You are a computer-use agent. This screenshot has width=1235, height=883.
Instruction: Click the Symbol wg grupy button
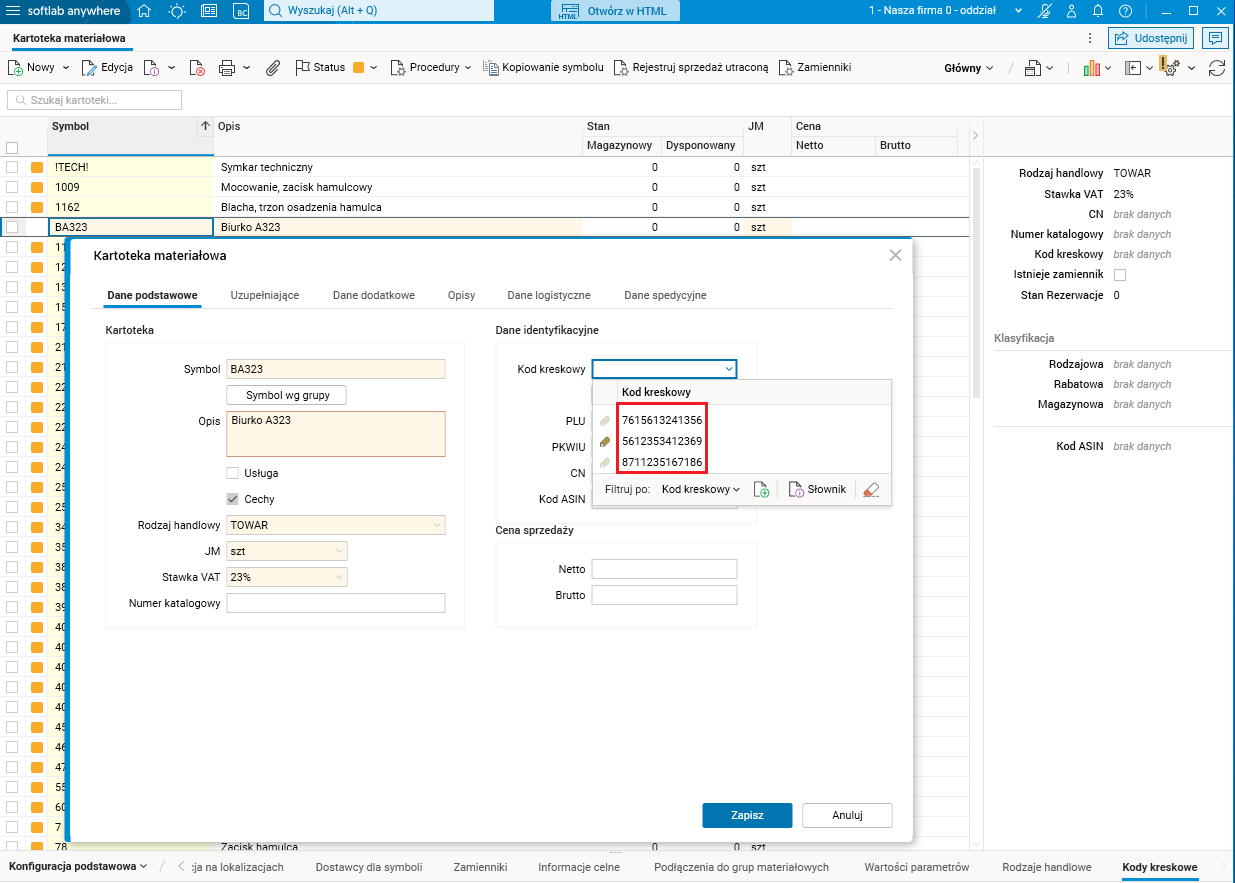point(286,395)
